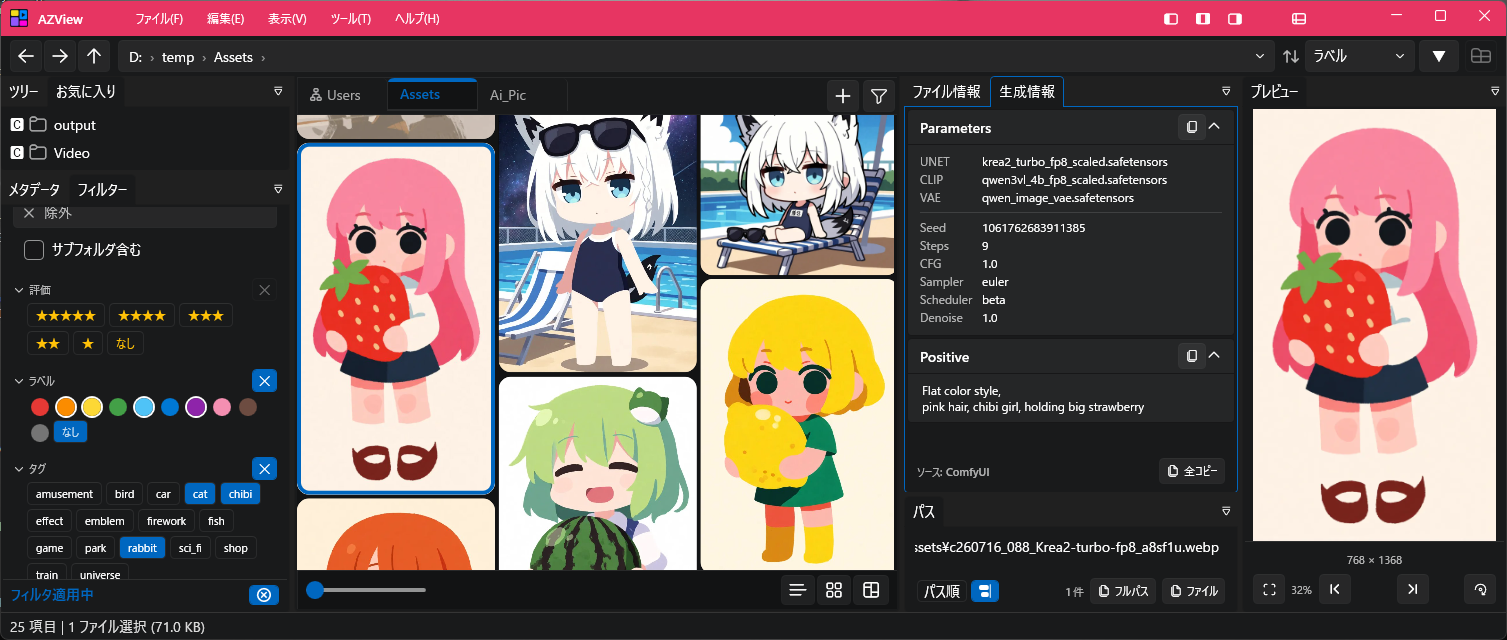This screenshot has height=640, width=1507.
Task: Click the AZView app logo
Action: (x=19, y=18)
